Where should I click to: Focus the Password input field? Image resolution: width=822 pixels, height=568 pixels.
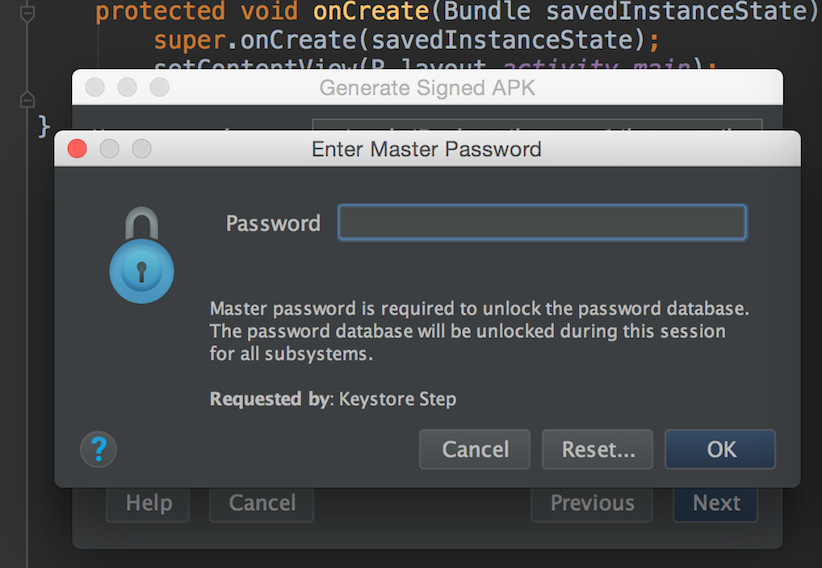[x=541, y=222]
